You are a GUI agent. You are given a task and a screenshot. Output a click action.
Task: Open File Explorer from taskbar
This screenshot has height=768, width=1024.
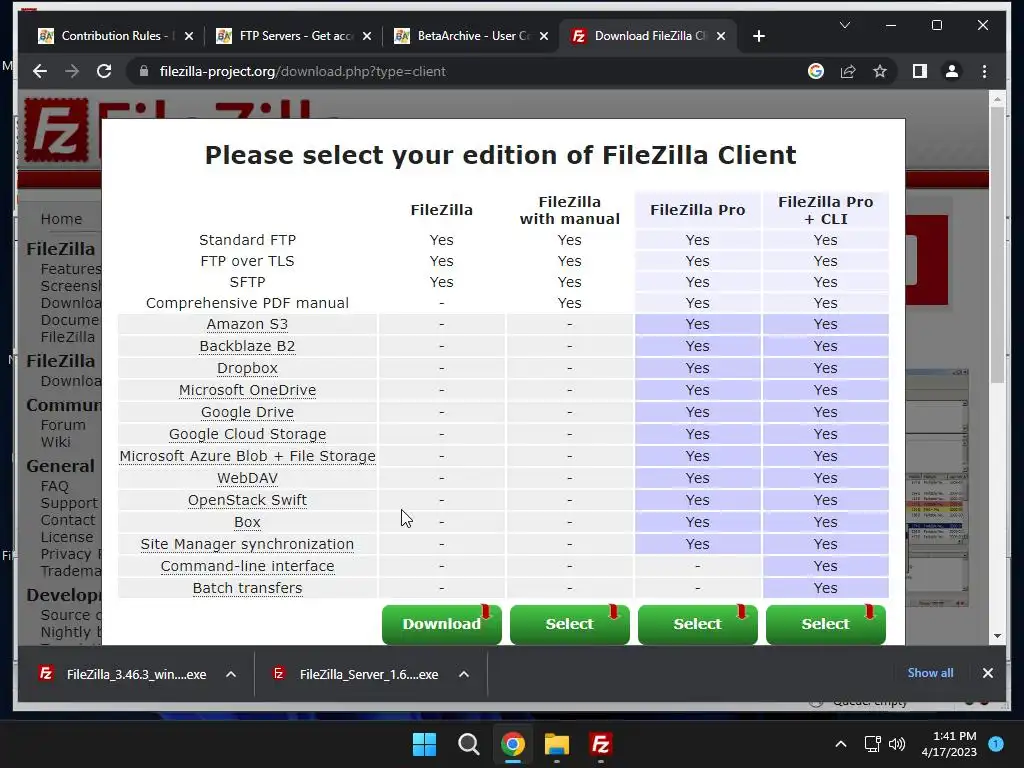556,744
